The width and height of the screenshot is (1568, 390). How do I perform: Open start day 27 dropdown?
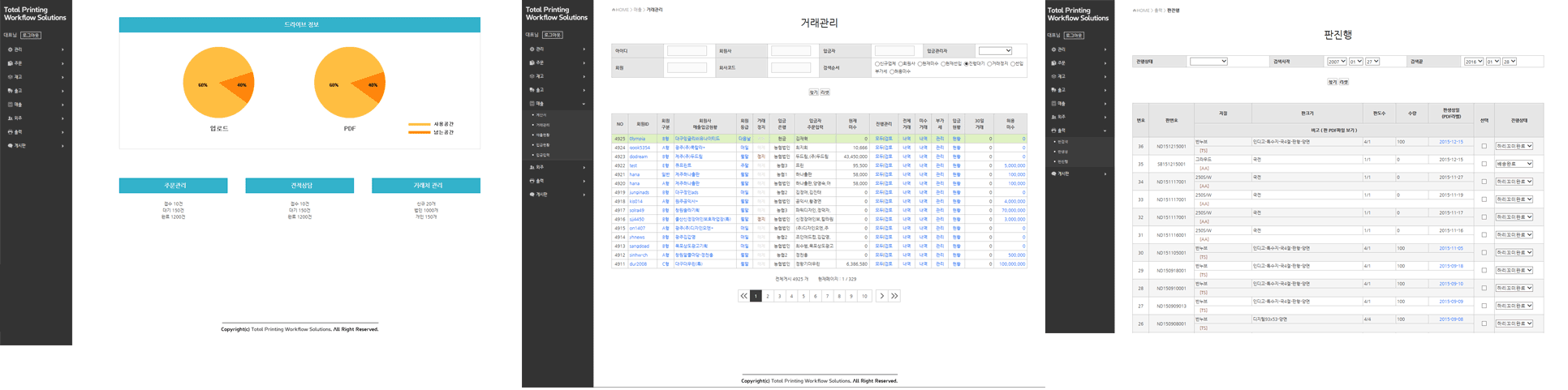(x=1372, y=62)
